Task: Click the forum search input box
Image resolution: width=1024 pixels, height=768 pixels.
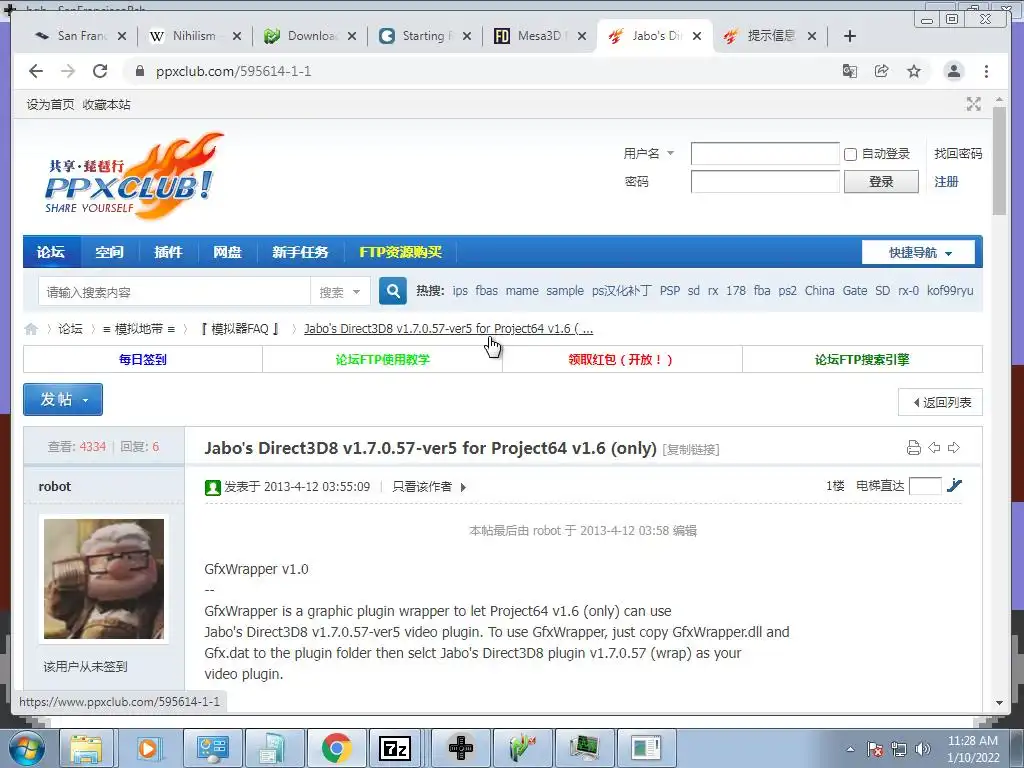Action: coord(174,292)
